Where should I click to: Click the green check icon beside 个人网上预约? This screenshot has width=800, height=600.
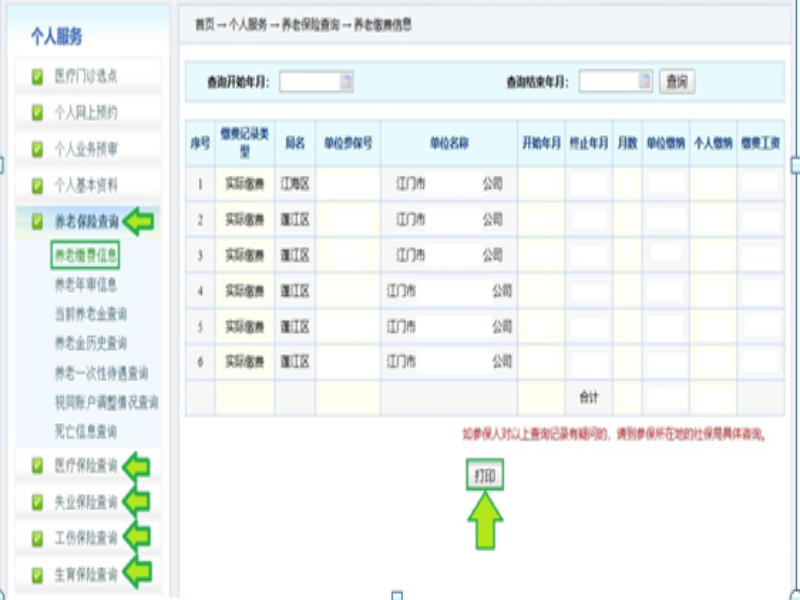tap(37, 112)
